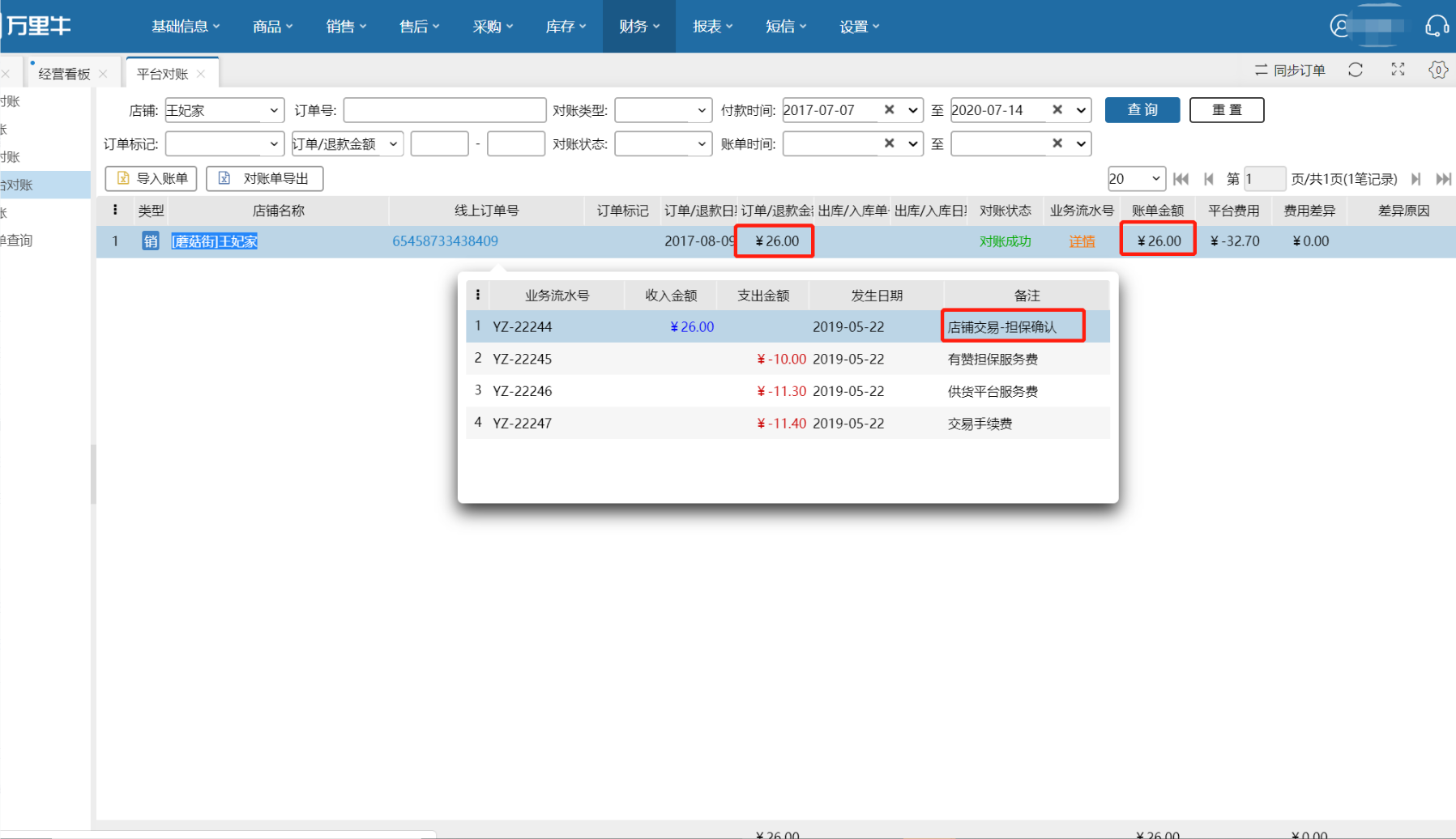Select popup row YZ-22245
1456x839 pixels.
[x=788, y=359]
